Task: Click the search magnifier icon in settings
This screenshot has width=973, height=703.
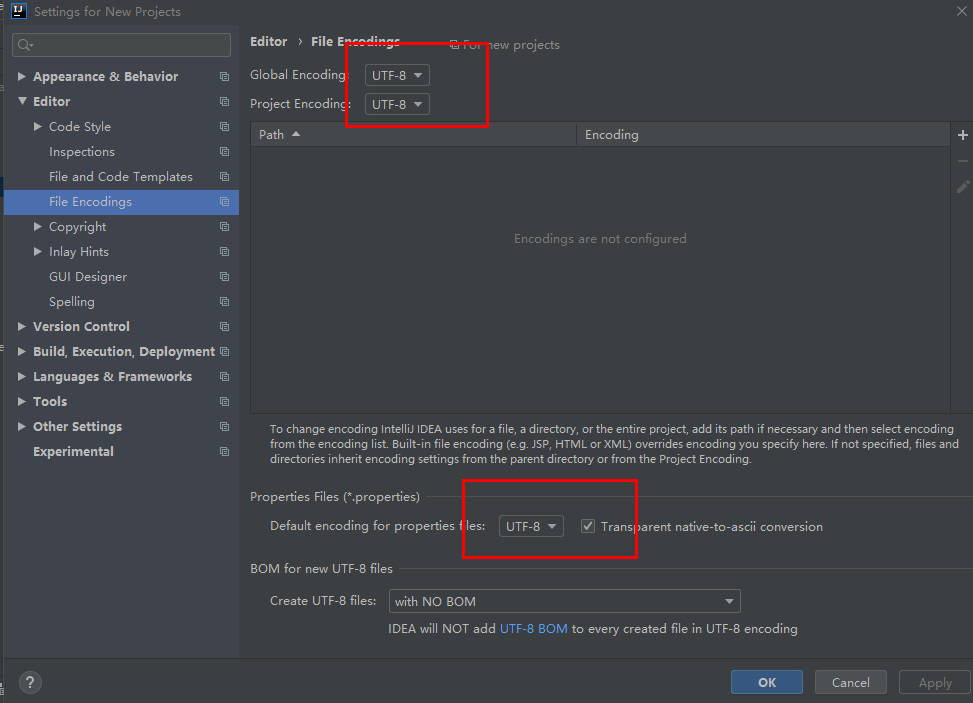Action: point(25,45)
